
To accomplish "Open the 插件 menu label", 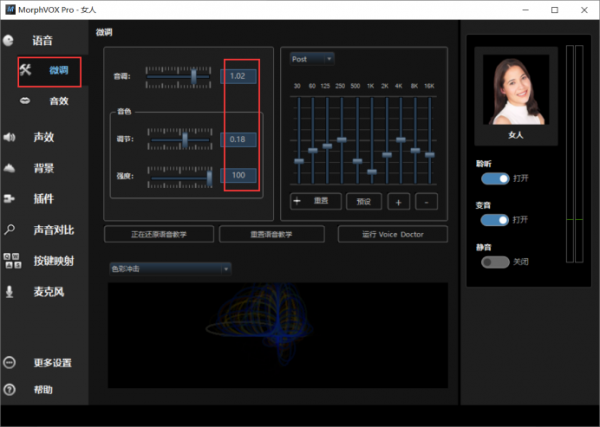I will pyautogui.click(x=44, y=199).
